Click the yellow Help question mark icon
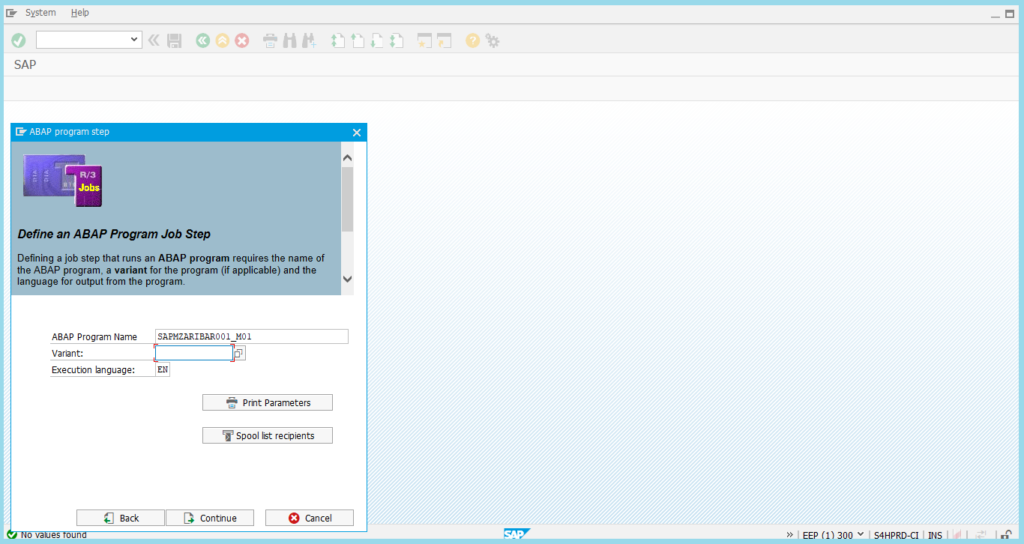The height and width of the screenshot is (544, 1024). pyautogui.click(x=473, y=40)
